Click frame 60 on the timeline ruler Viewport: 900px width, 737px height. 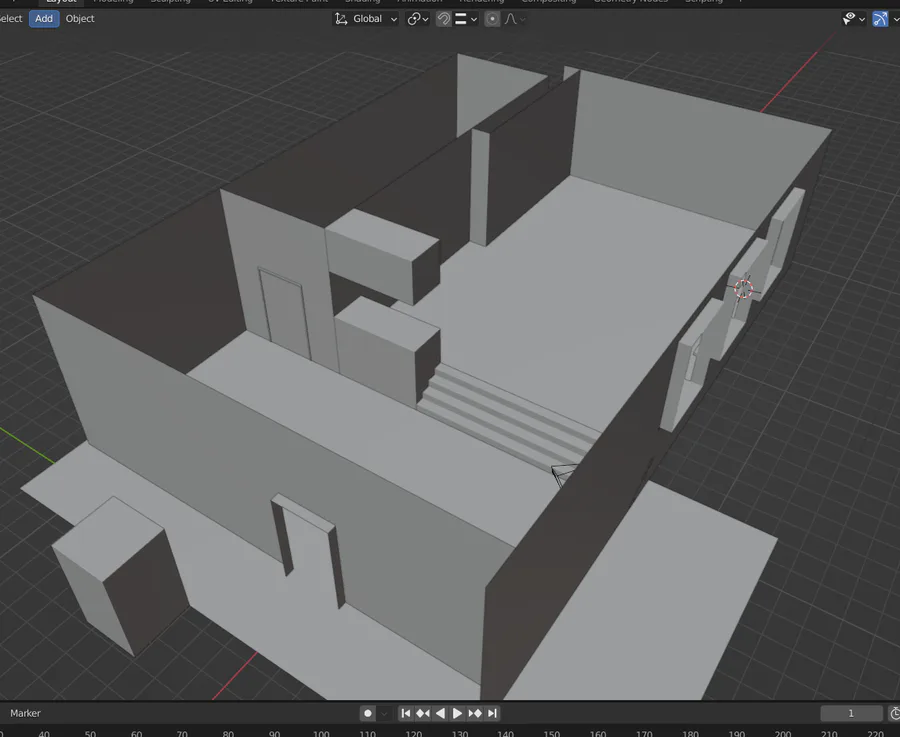tap(136, 733)
